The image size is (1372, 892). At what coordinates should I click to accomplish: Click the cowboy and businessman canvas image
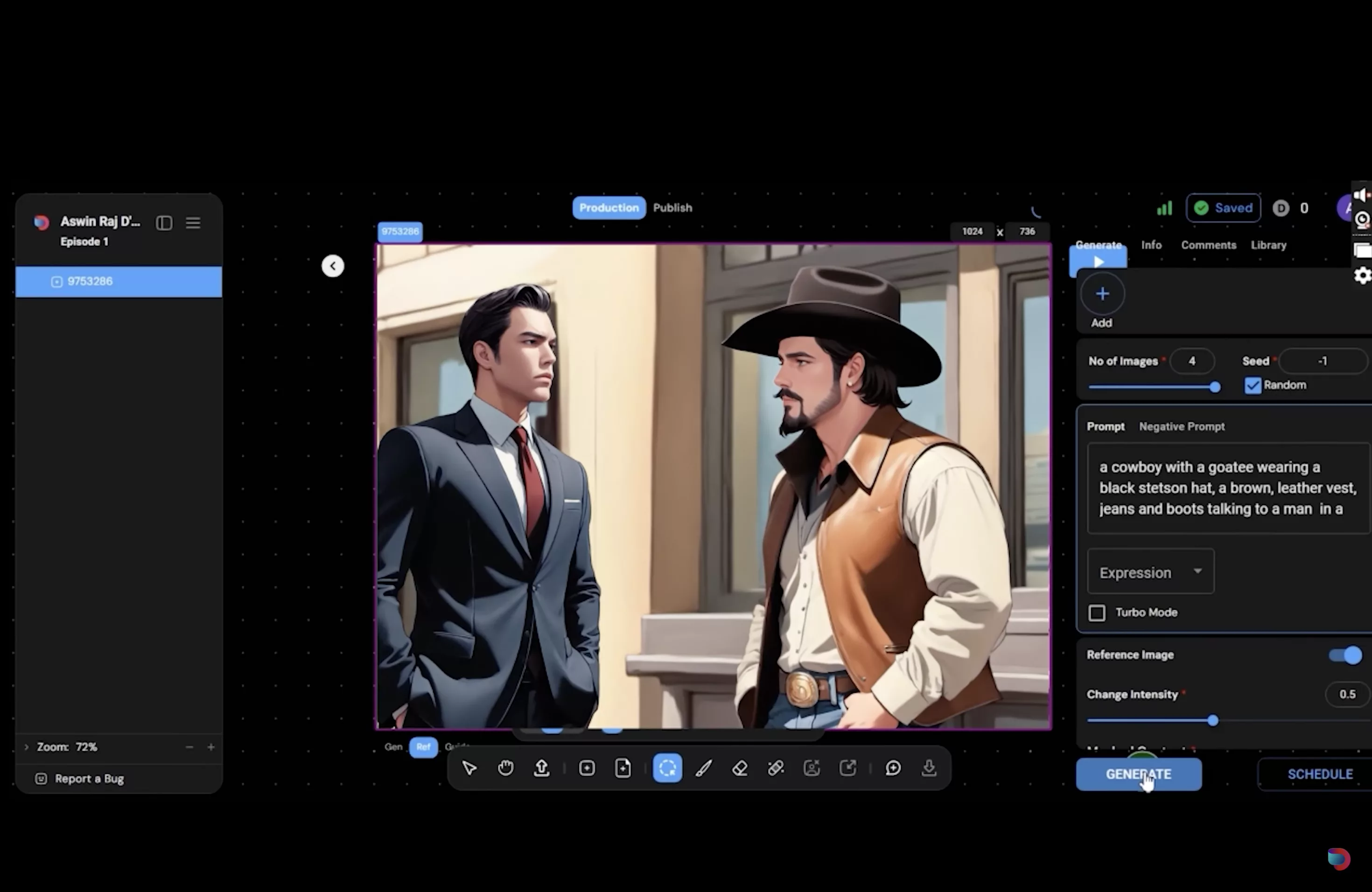click(x=714, y=487)
